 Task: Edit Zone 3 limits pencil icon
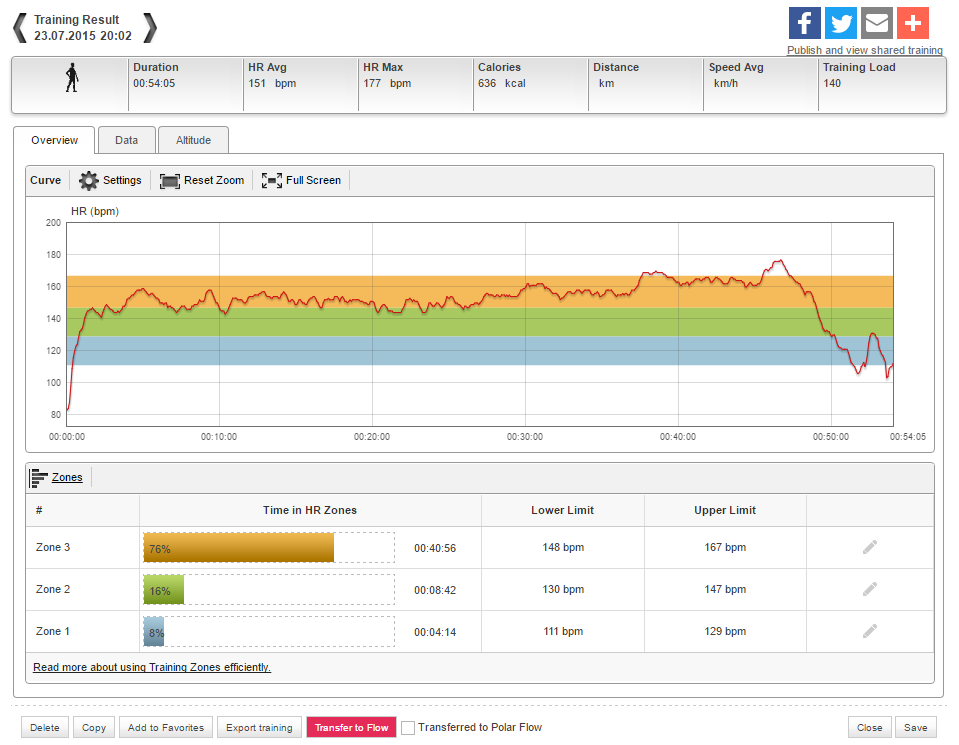[x=870, y=547]
